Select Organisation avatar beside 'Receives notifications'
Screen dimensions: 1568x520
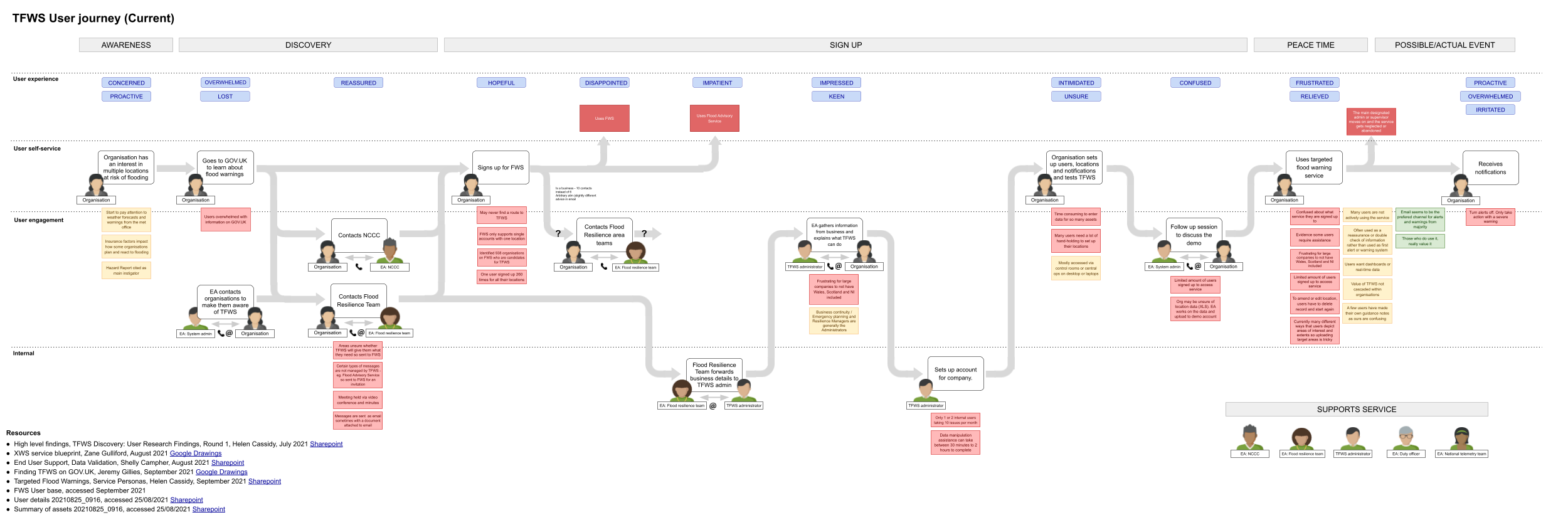click(1461, 185)
